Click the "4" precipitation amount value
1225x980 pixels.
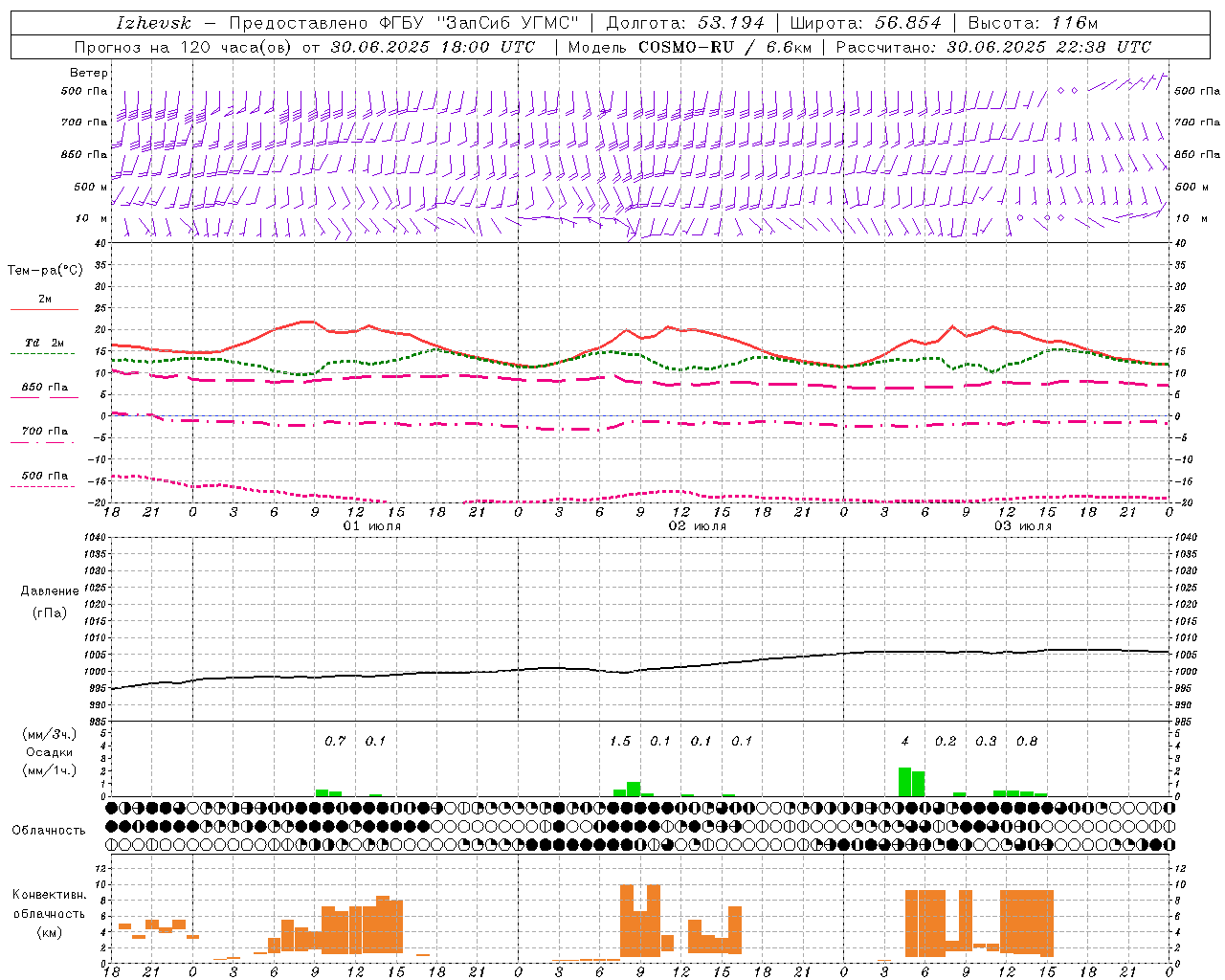coord(905,741)
